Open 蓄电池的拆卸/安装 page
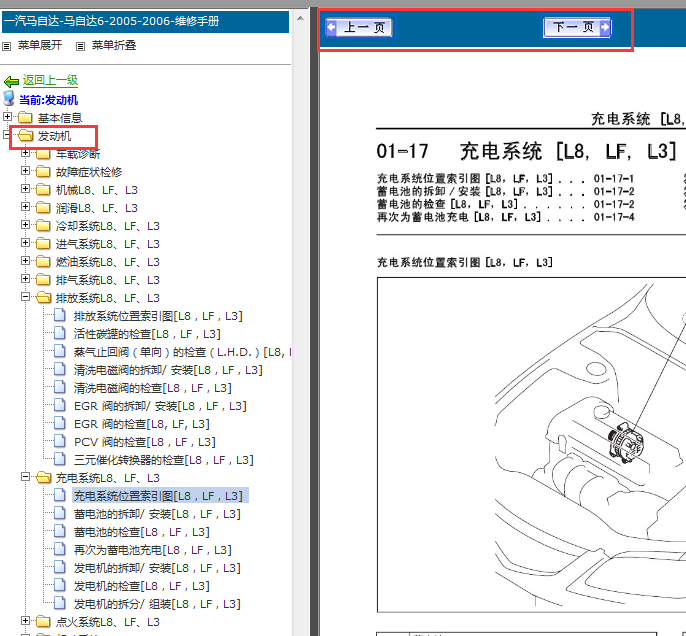 click(157, 514)
